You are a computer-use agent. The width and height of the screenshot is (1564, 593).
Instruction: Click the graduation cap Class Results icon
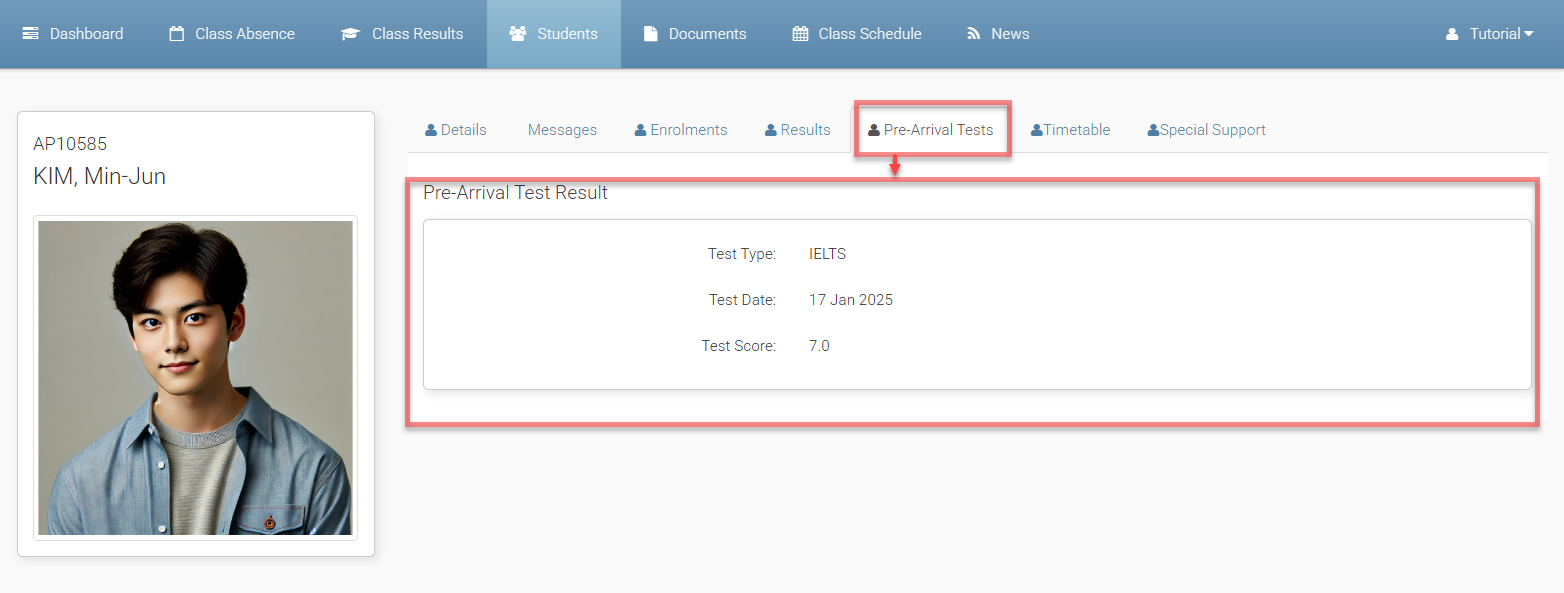pyautogui.click(x=350, y=34)
